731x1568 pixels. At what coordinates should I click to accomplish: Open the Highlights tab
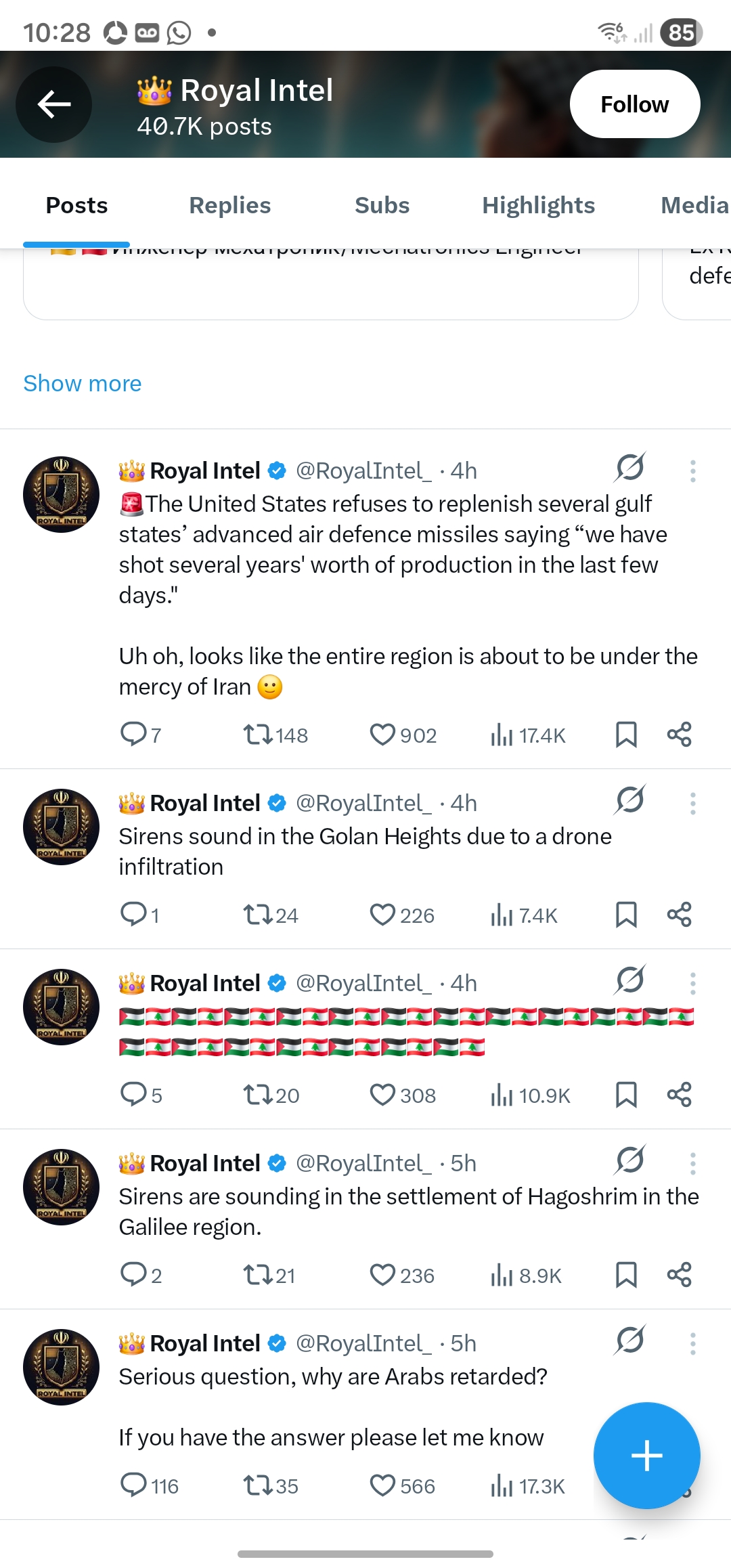(538, 205)
